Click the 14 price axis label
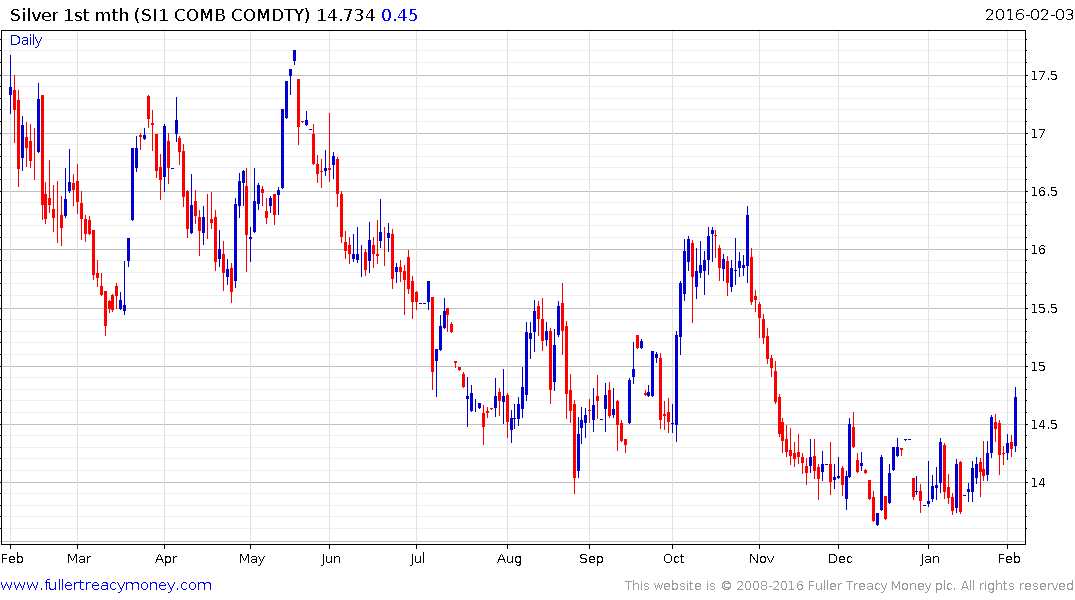1075x600 pixels. (1038, 482)
